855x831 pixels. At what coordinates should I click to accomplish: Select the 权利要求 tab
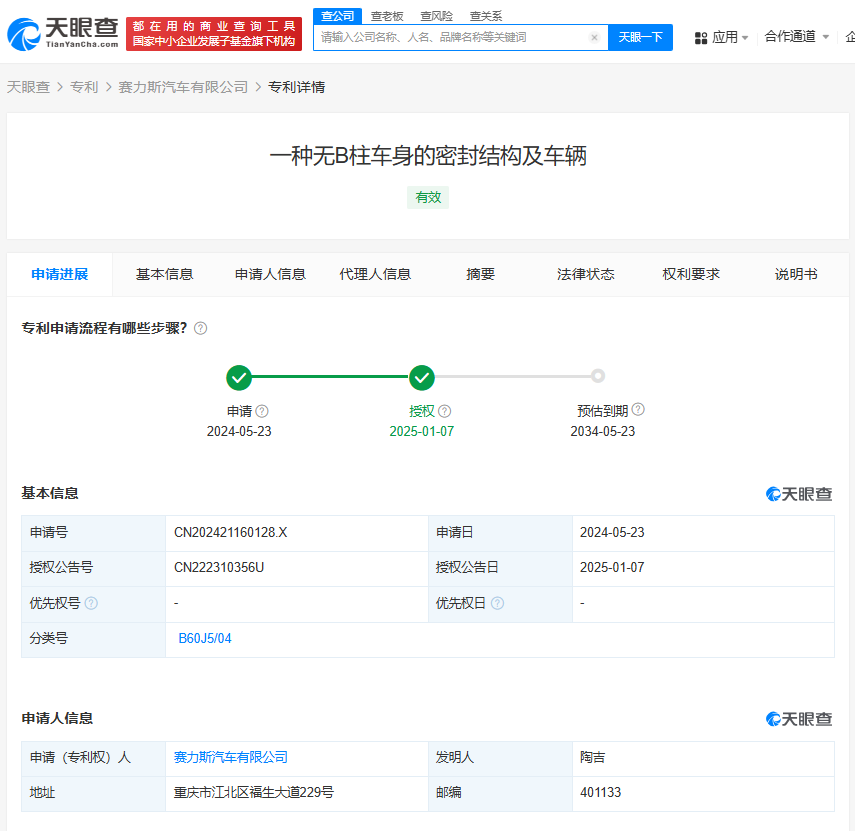coord(691,274)
